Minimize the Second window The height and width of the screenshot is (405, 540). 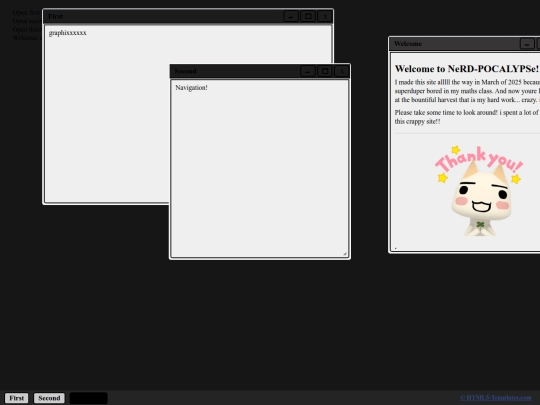(308, 71)
